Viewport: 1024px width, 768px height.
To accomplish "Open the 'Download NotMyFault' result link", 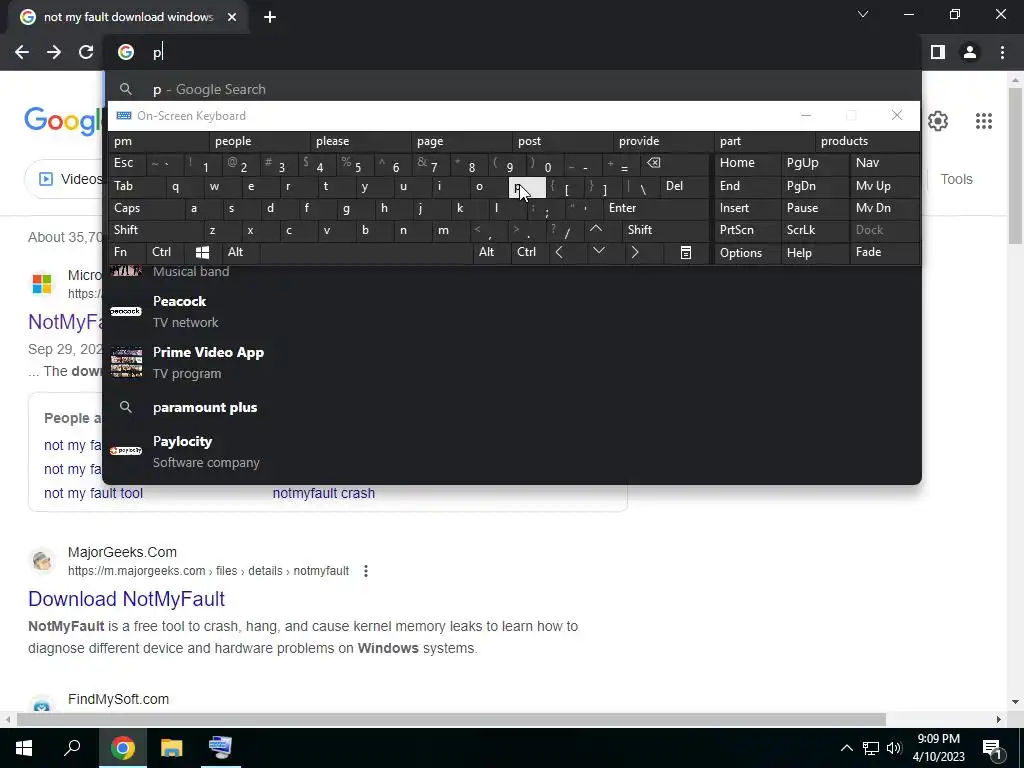I will pyautogui.click(x=126, y=599).
